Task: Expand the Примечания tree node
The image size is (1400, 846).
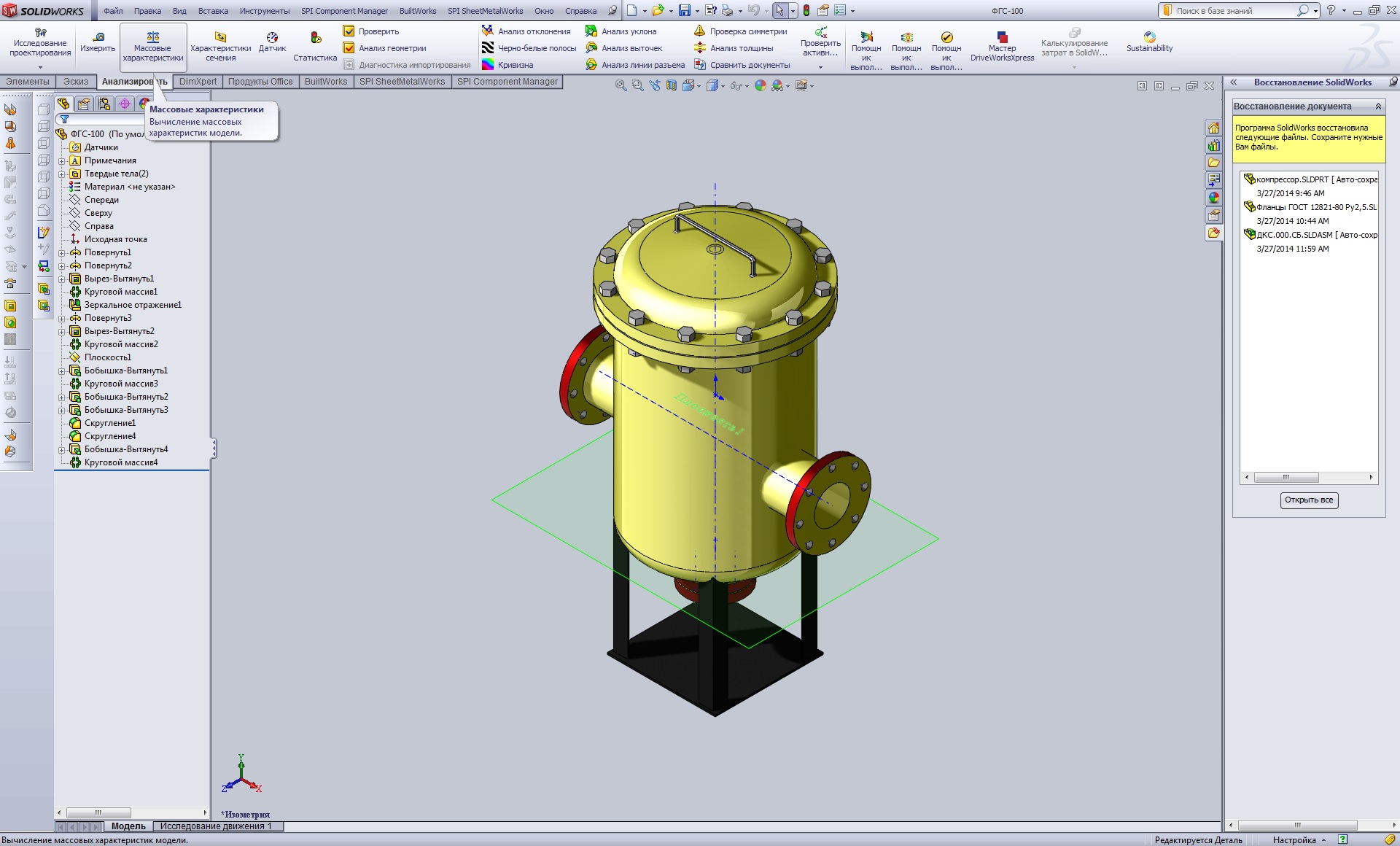Action: (62, 160)
